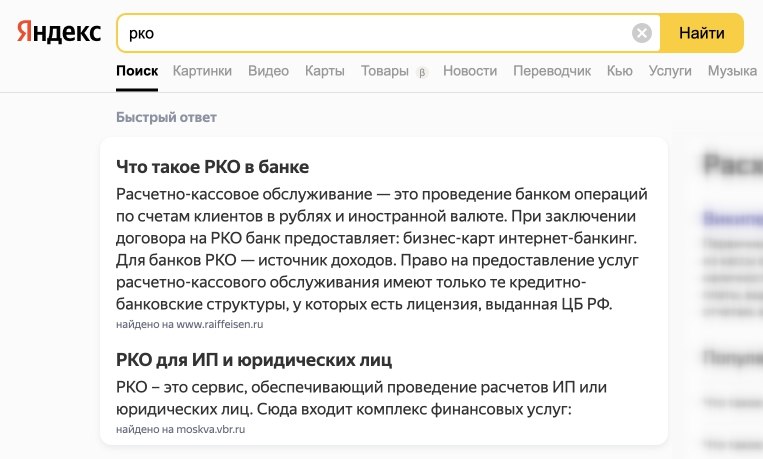Switch to the Новости tab

470,71
